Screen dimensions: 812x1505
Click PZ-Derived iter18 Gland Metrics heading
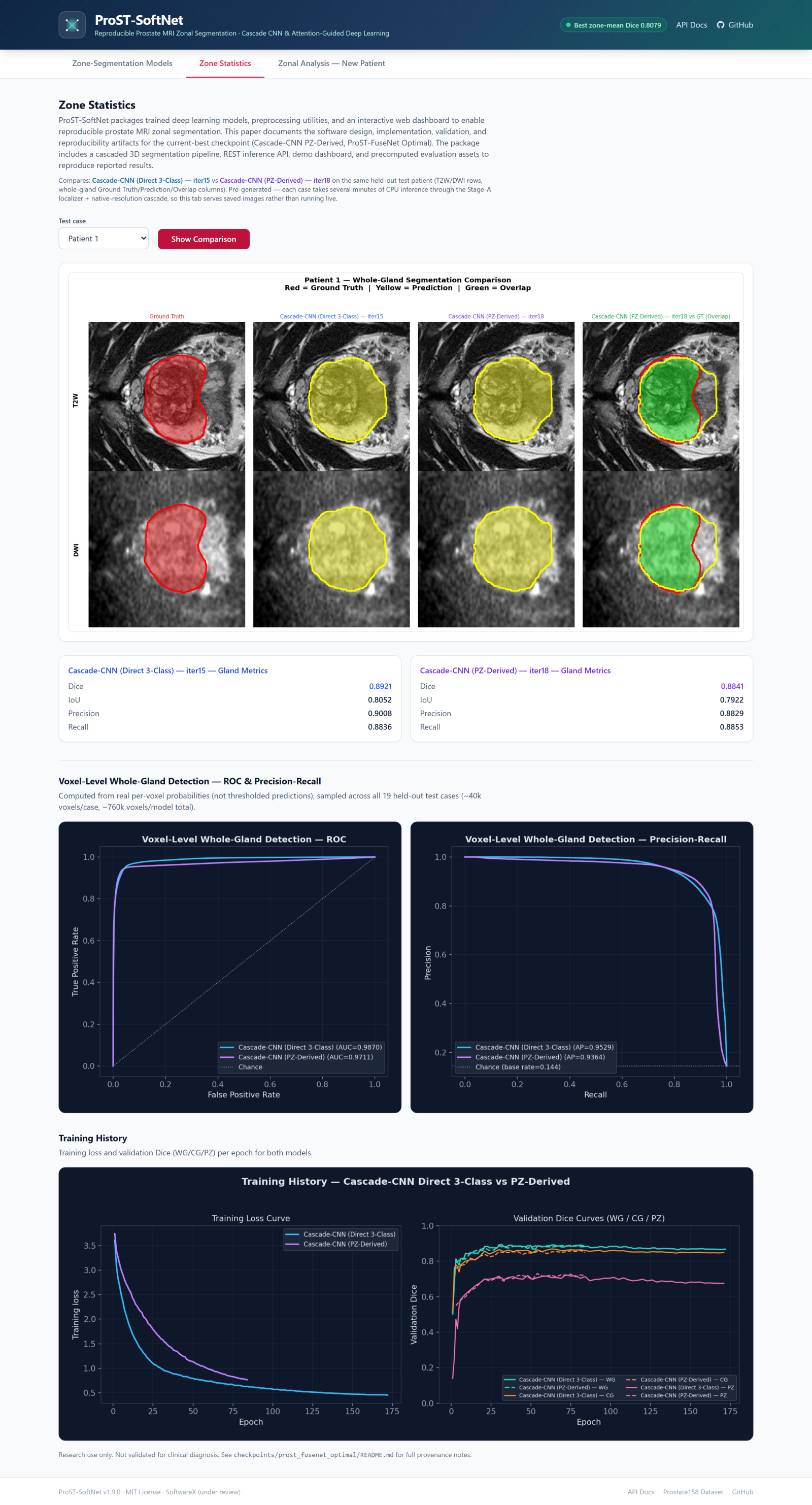515,670
